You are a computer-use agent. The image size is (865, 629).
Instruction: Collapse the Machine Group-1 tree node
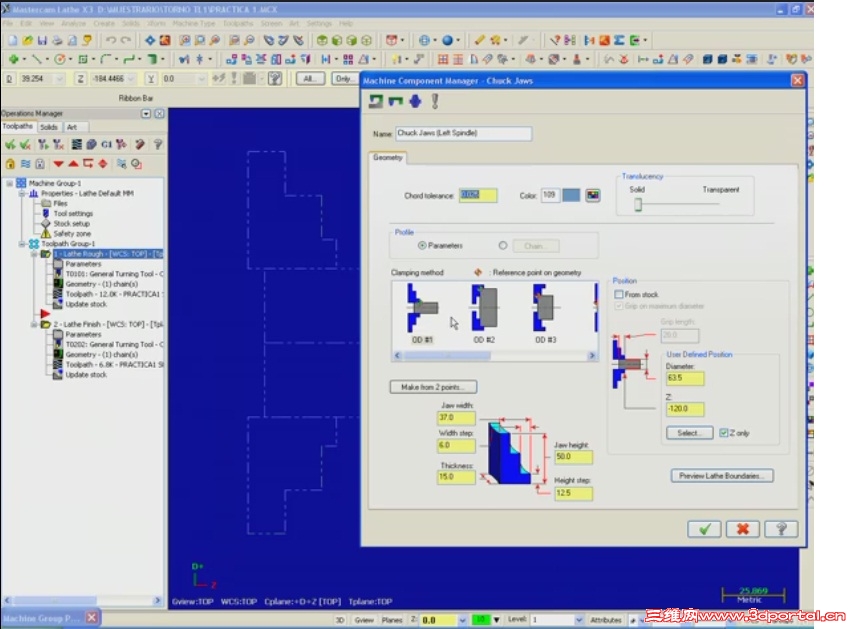click(9, 183)
